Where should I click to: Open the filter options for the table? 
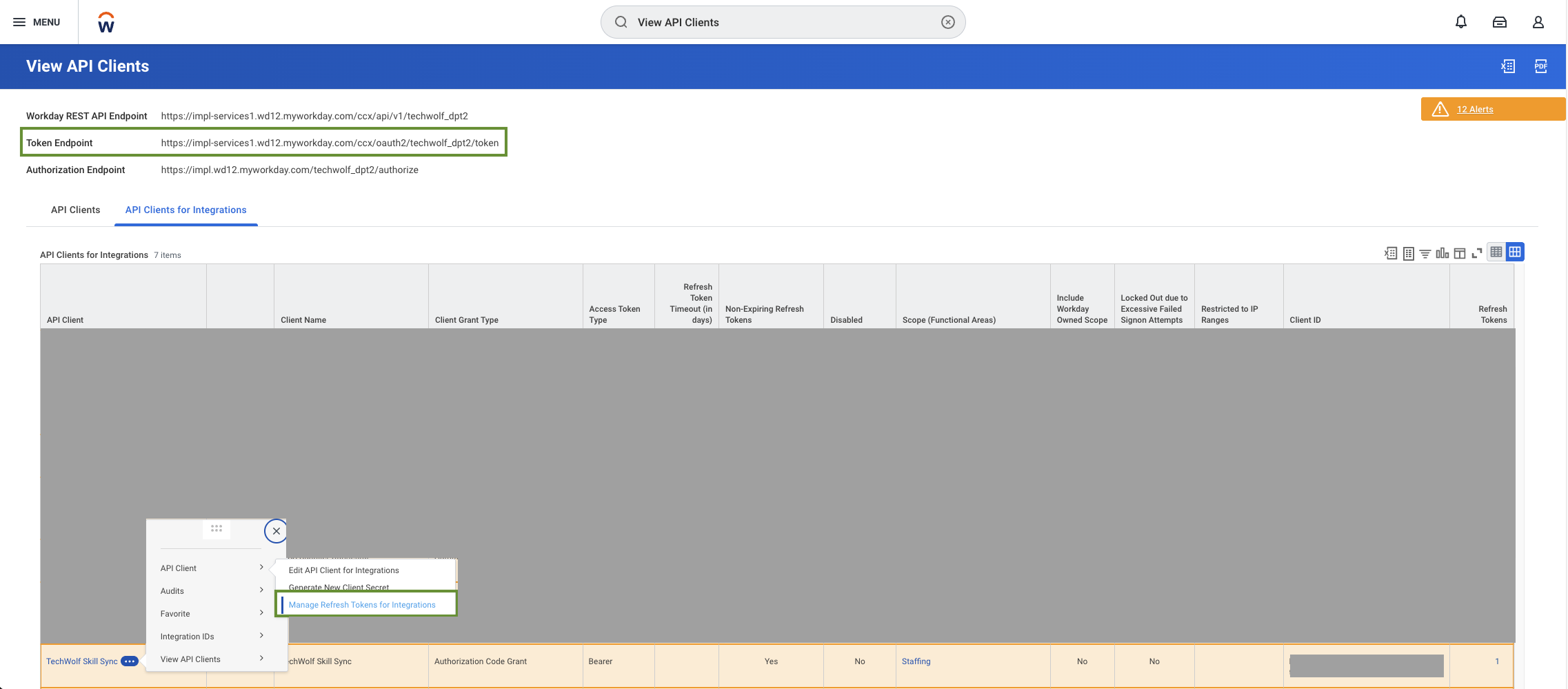click(1425, 252)
